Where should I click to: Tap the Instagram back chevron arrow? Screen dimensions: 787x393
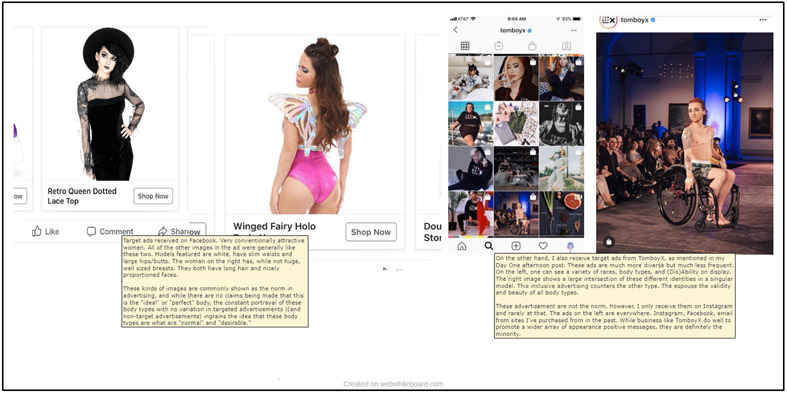455,30
